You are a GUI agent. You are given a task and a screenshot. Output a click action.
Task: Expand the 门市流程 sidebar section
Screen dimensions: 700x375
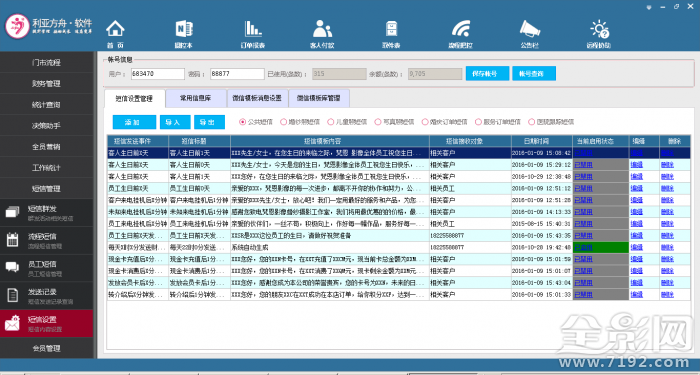46,62
